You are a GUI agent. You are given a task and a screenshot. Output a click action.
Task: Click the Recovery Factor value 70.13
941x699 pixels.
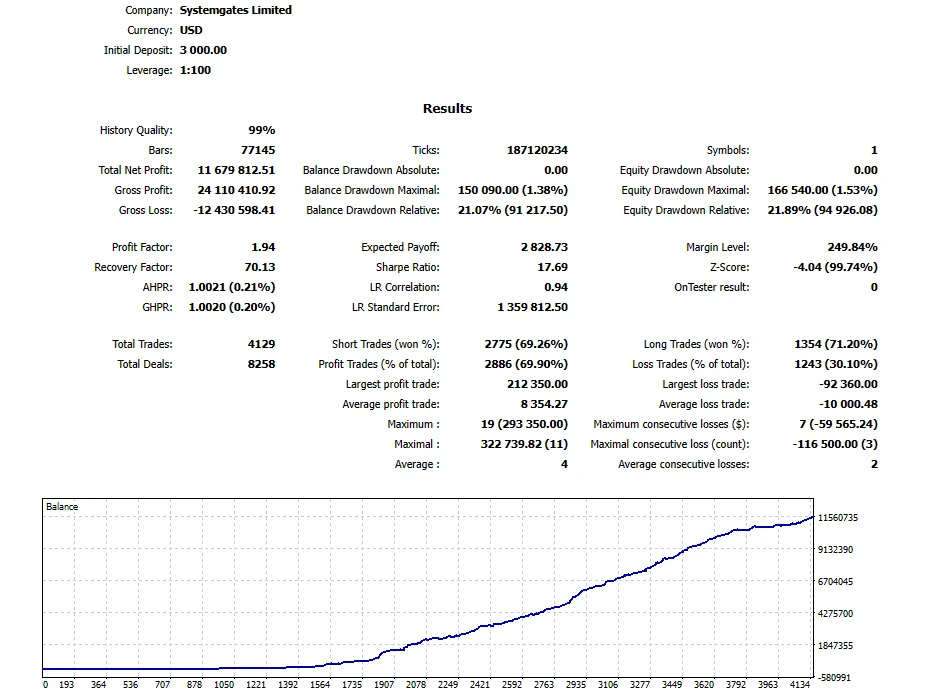260,267
